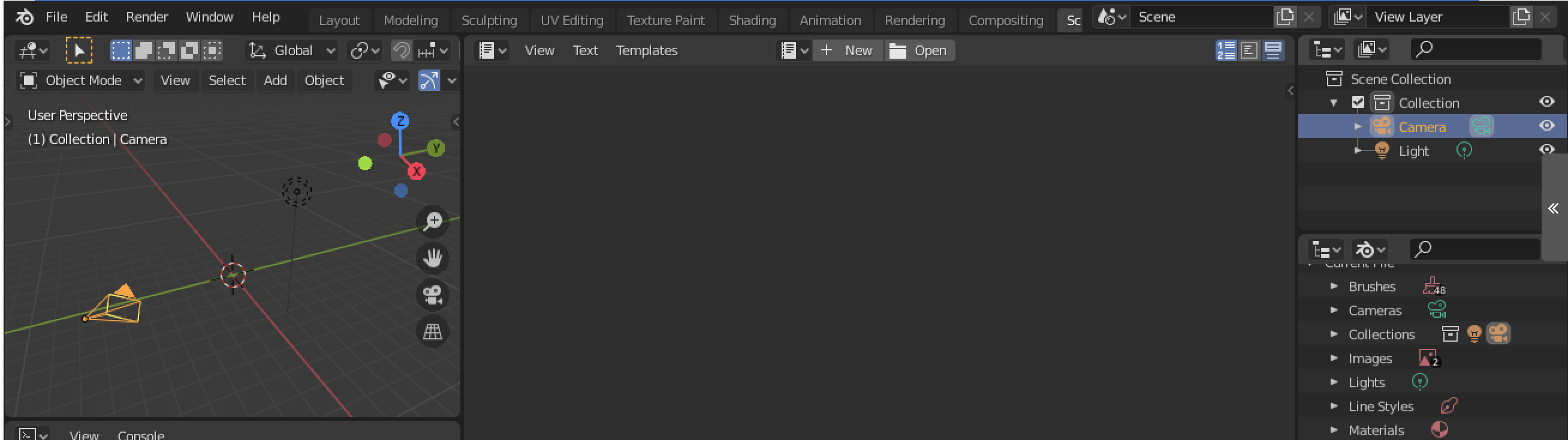Hide the Camera in viewport

(1546, 126)
